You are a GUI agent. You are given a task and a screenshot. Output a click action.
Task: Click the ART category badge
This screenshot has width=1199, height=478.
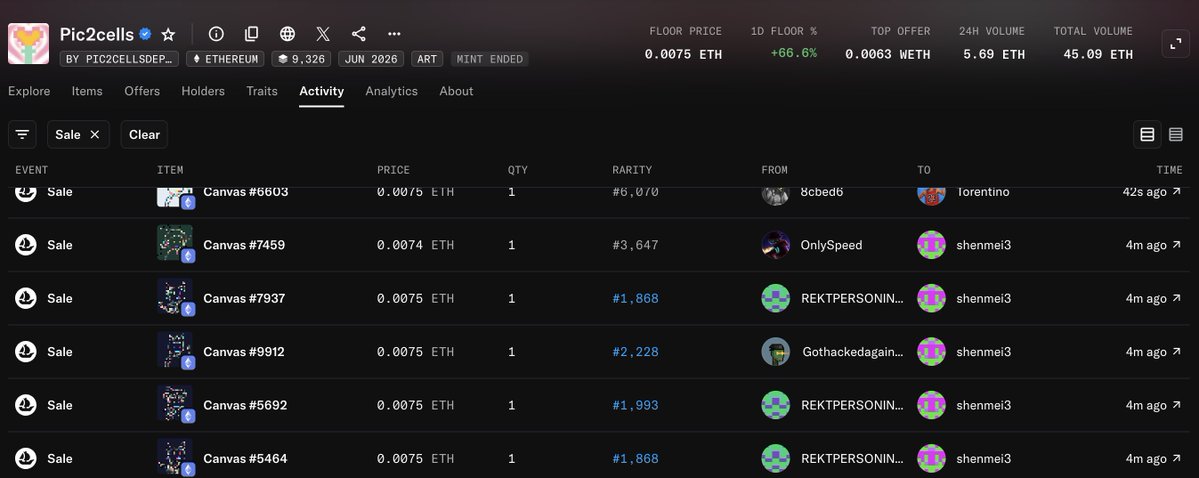[x=427, y=59]
